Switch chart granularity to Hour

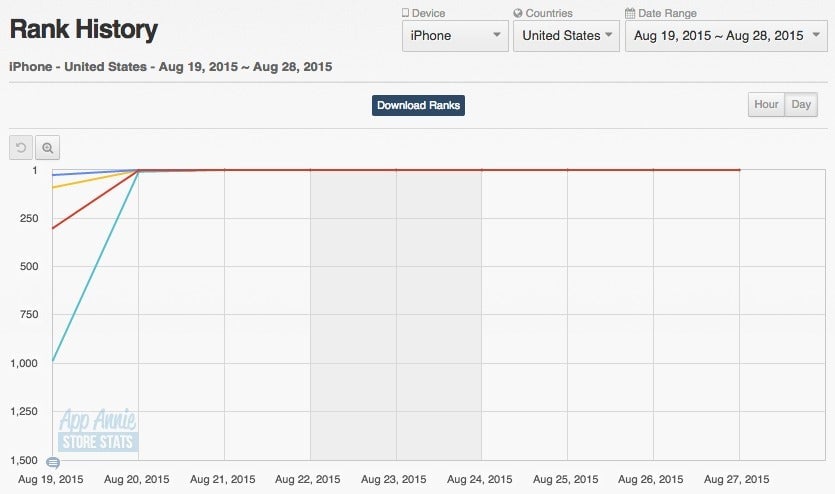coord(766,104)
